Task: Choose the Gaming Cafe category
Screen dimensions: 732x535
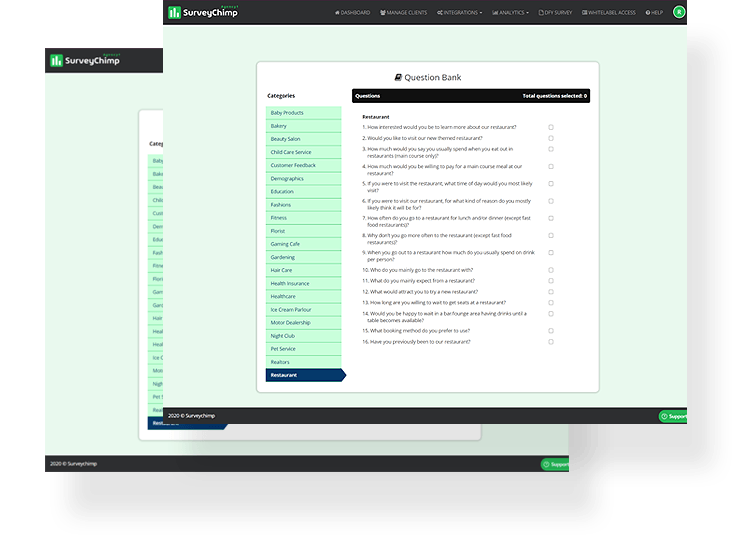Action: tap(303, 244)
